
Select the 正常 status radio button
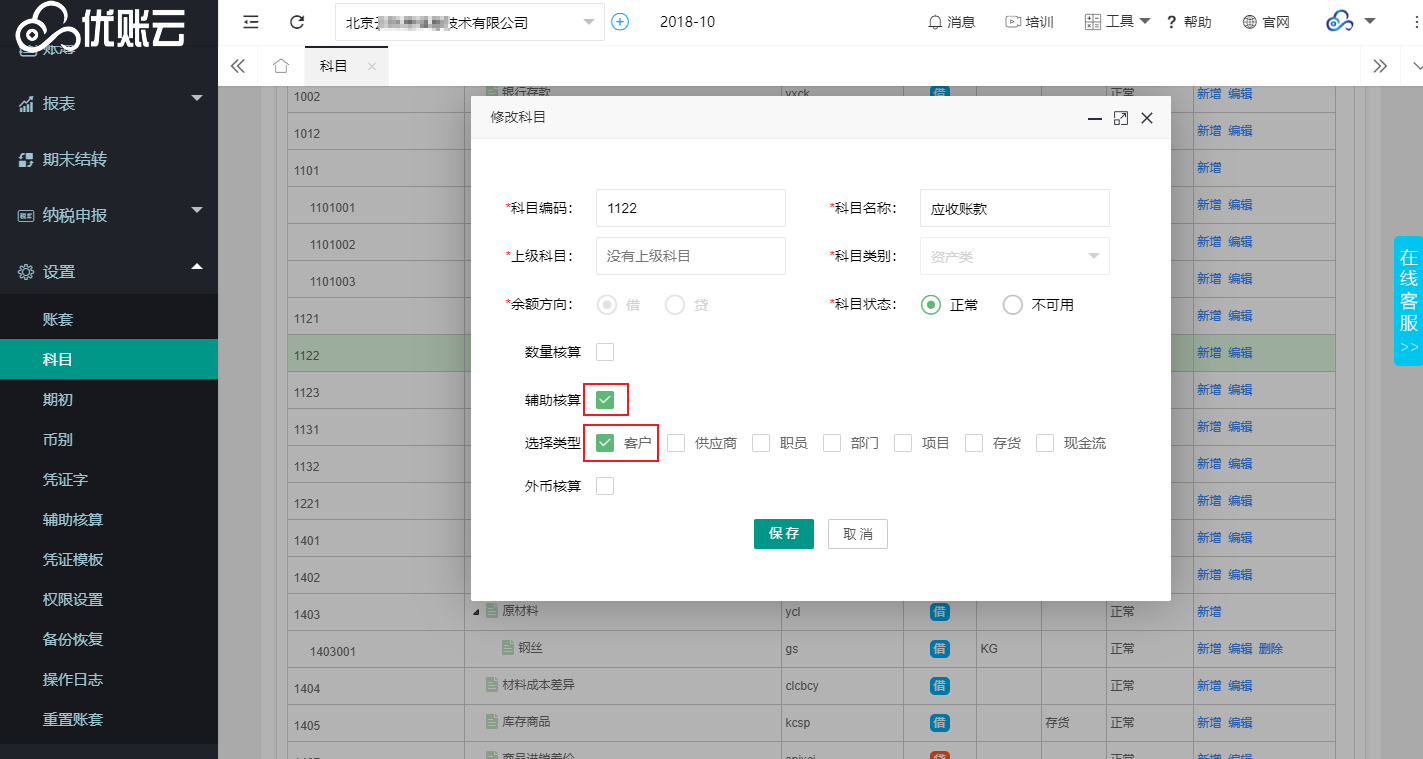coord(931,305)
